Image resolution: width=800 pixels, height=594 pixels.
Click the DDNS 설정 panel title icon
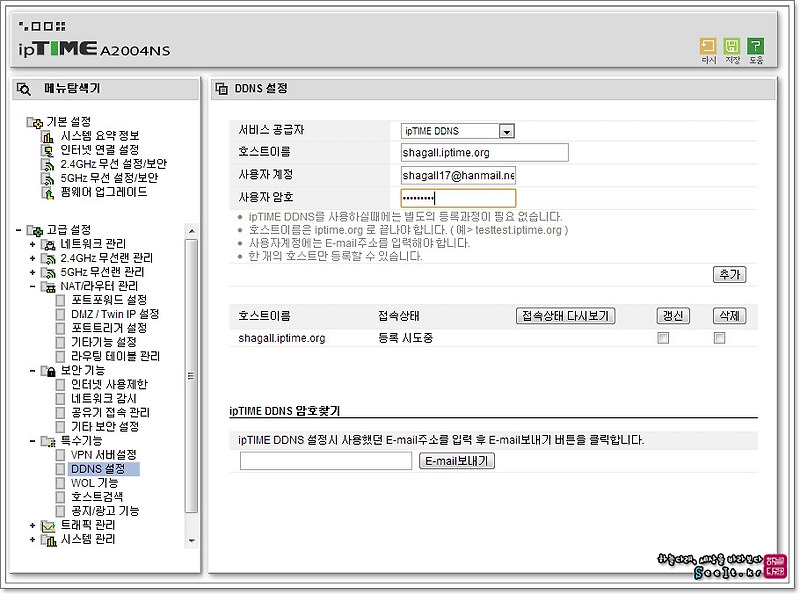[x=221, y=89]
